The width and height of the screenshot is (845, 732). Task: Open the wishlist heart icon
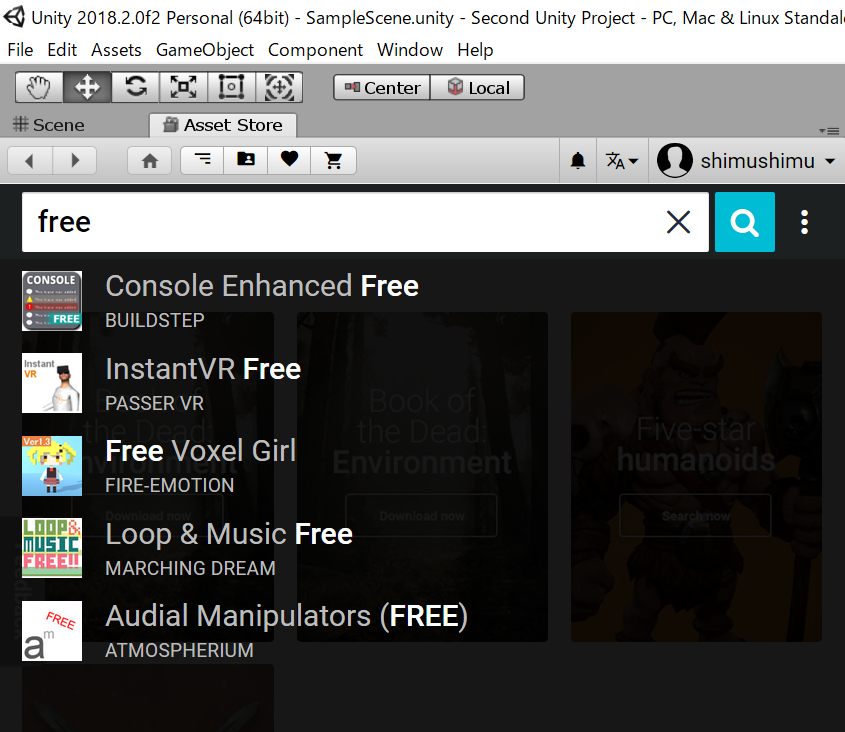coord(289,160)
